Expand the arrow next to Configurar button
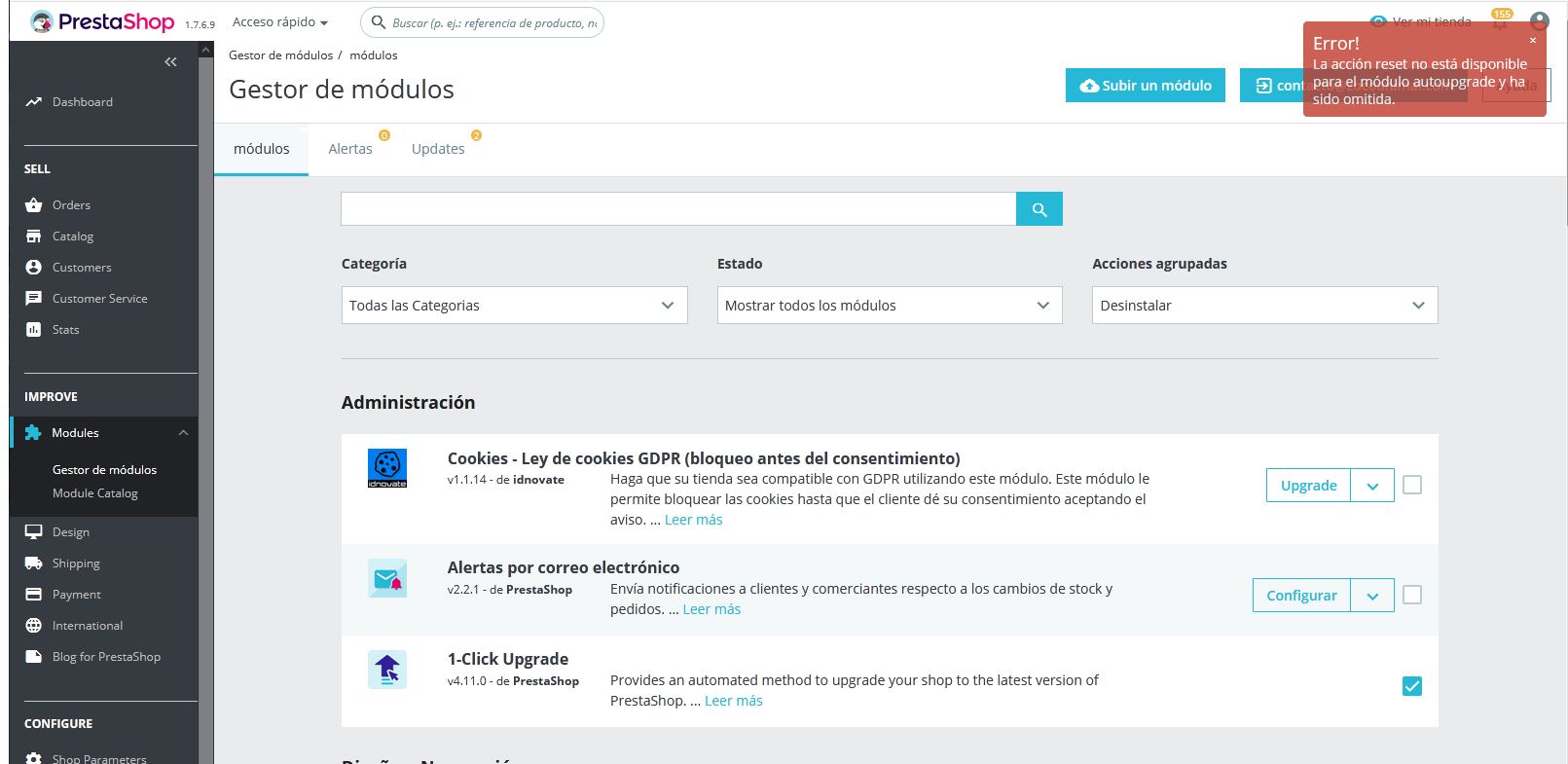The image size is (1568, 764). [1372, 596]
